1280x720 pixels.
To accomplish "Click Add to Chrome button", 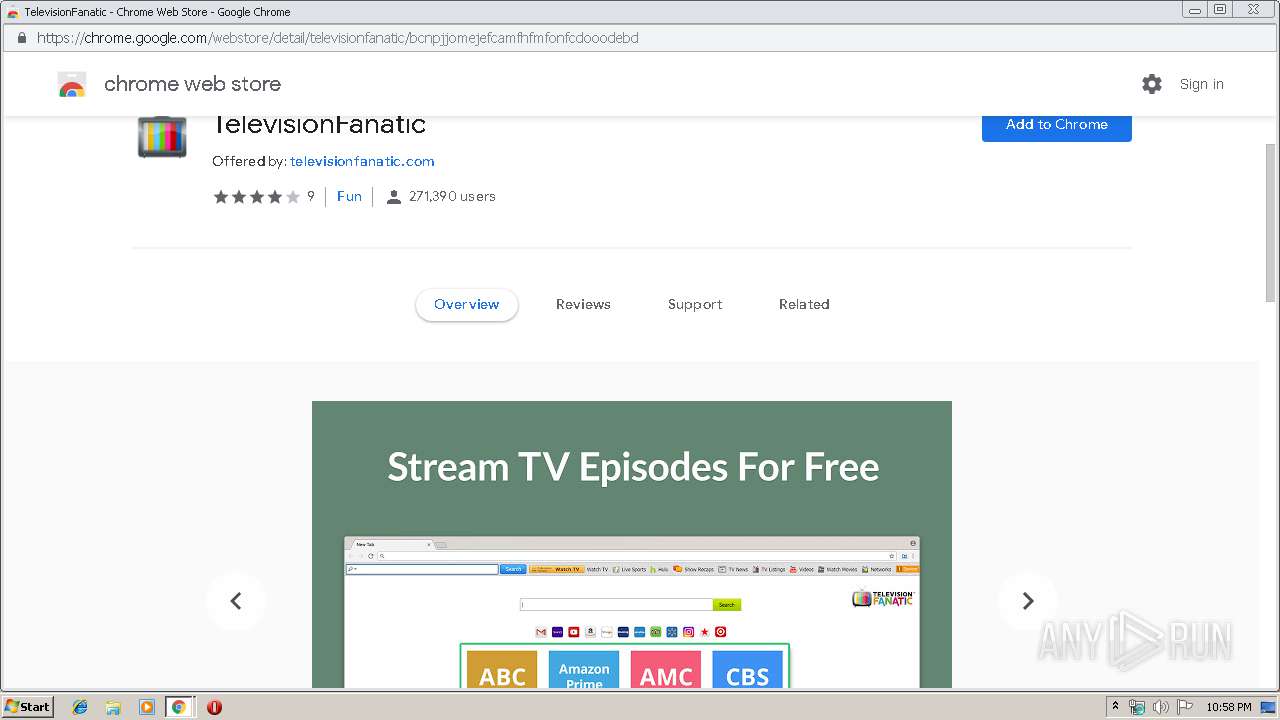I will click(1057, 125).
